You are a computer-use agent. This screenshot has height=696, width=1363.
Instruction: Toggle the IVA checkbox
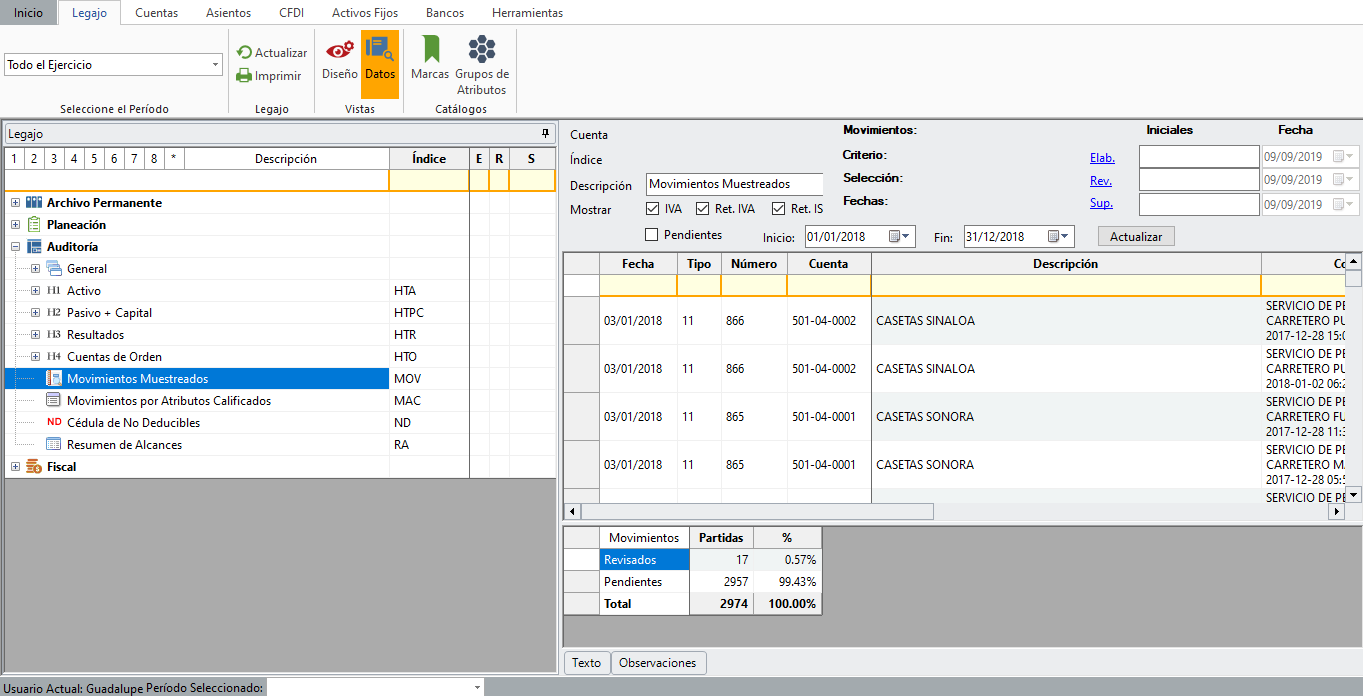click(653, 209)
